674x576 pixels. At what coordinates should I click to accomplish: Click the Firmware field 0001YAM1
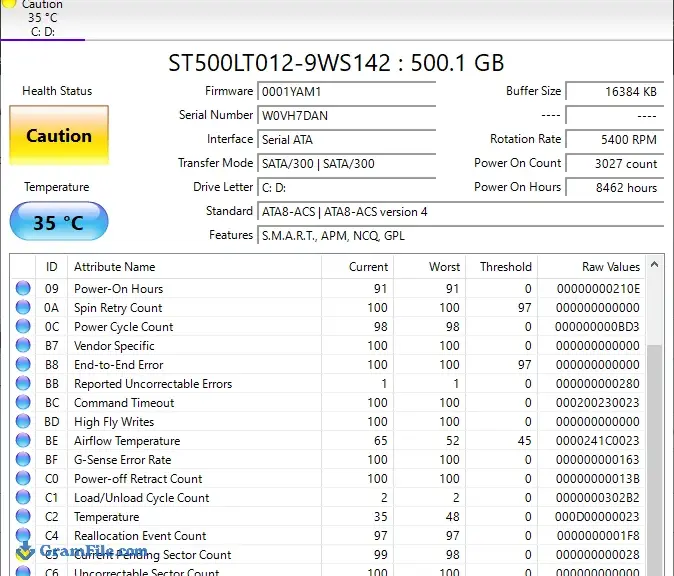point(346,92)
